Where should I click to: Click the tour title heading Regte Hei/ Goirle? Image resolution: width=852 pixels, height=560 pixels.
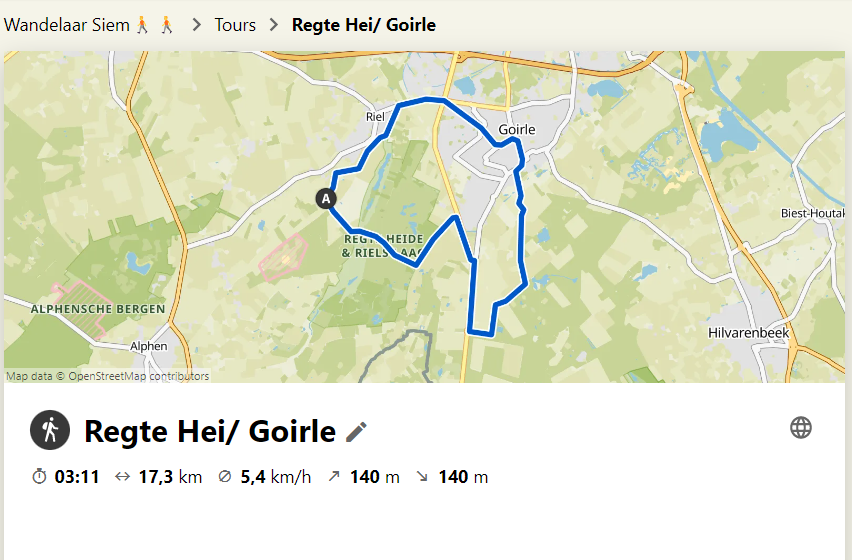coord(209,431)
